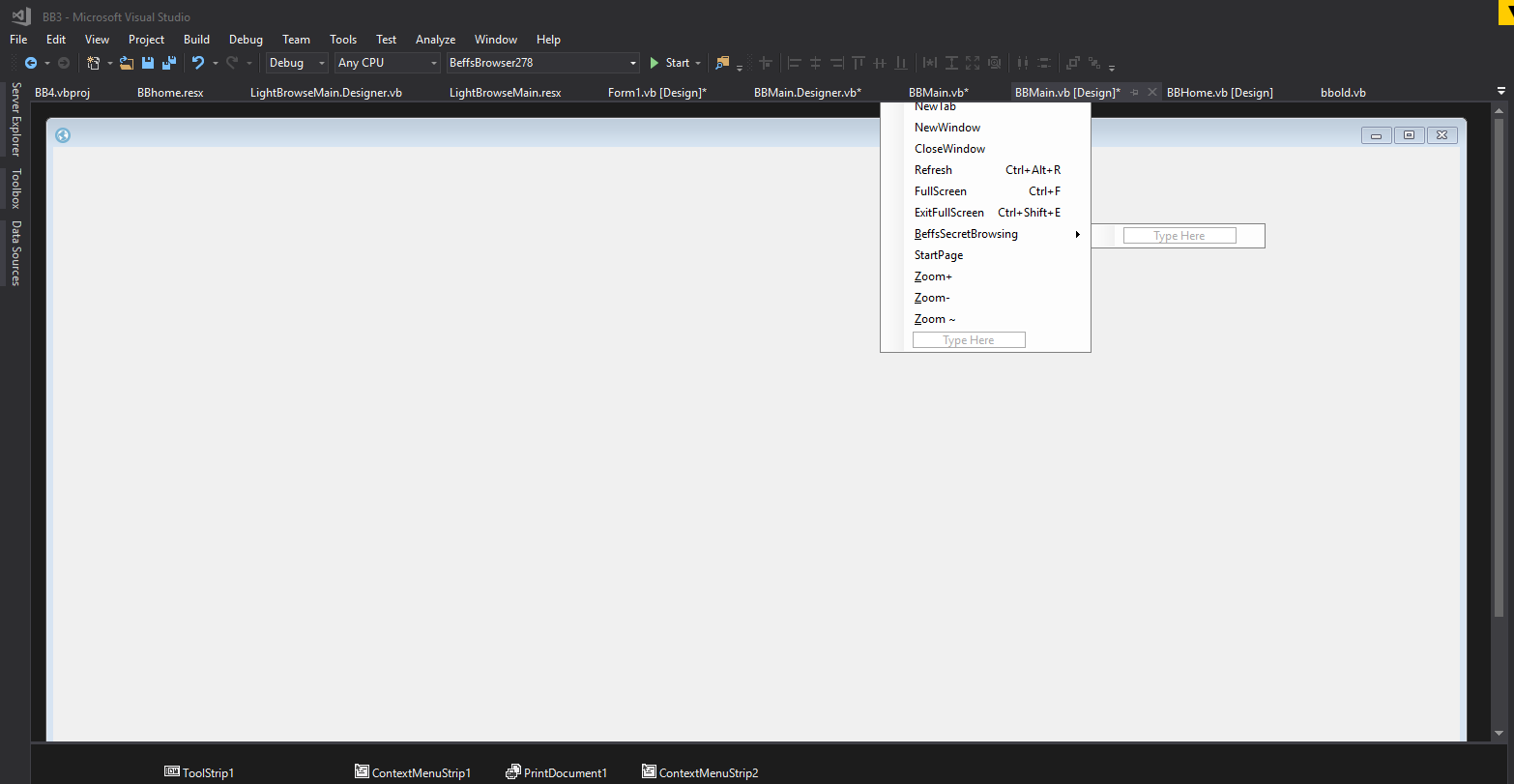Image resolution: width=1514 pixels, height=784 pixels.
Task: Start debugging with the Start button
Action: click(x=669, y=63)
